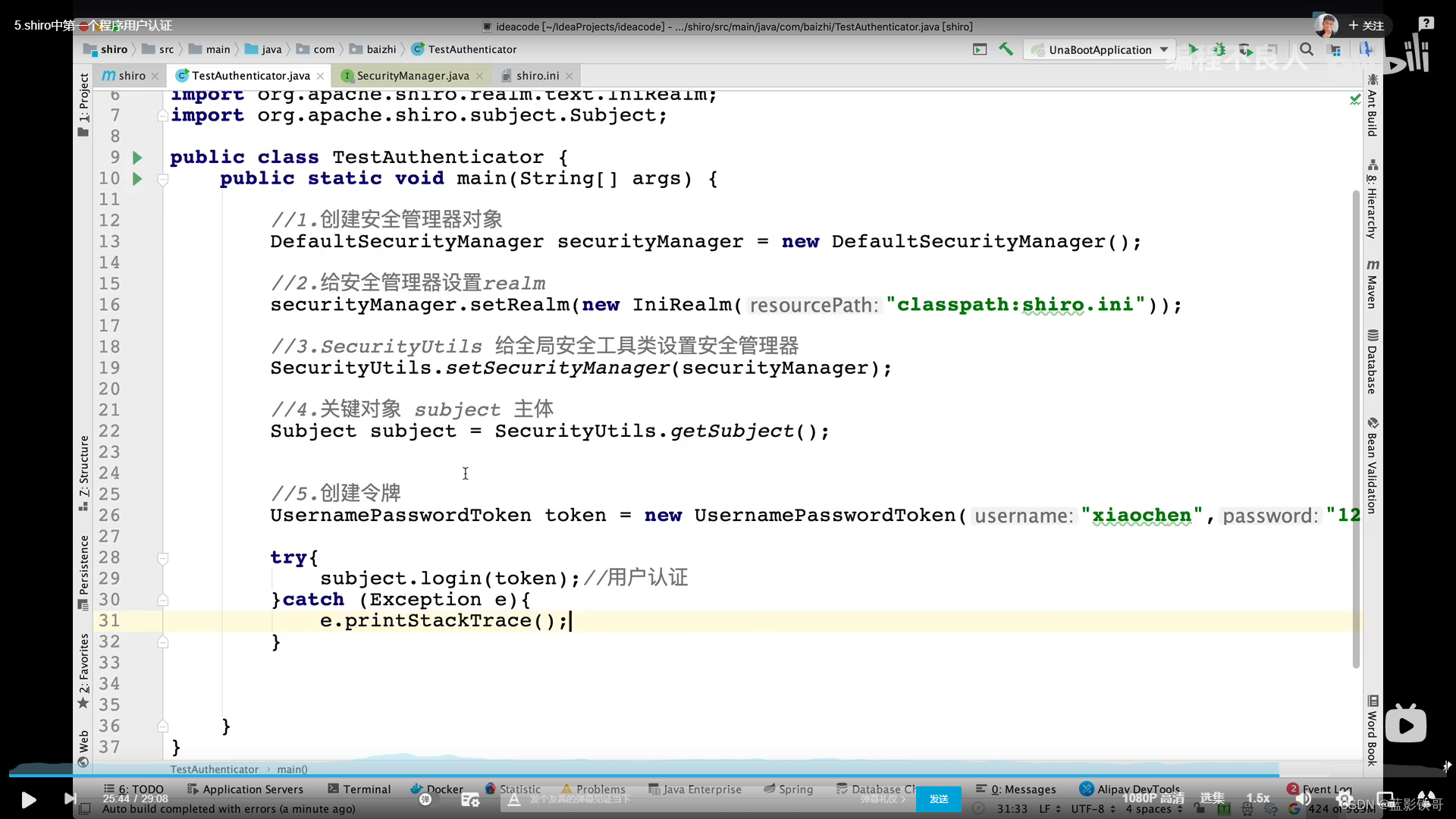Open the 1.5x playback speed menu
Viewport: 1456px width, 819px height.
coord(1258,798)
